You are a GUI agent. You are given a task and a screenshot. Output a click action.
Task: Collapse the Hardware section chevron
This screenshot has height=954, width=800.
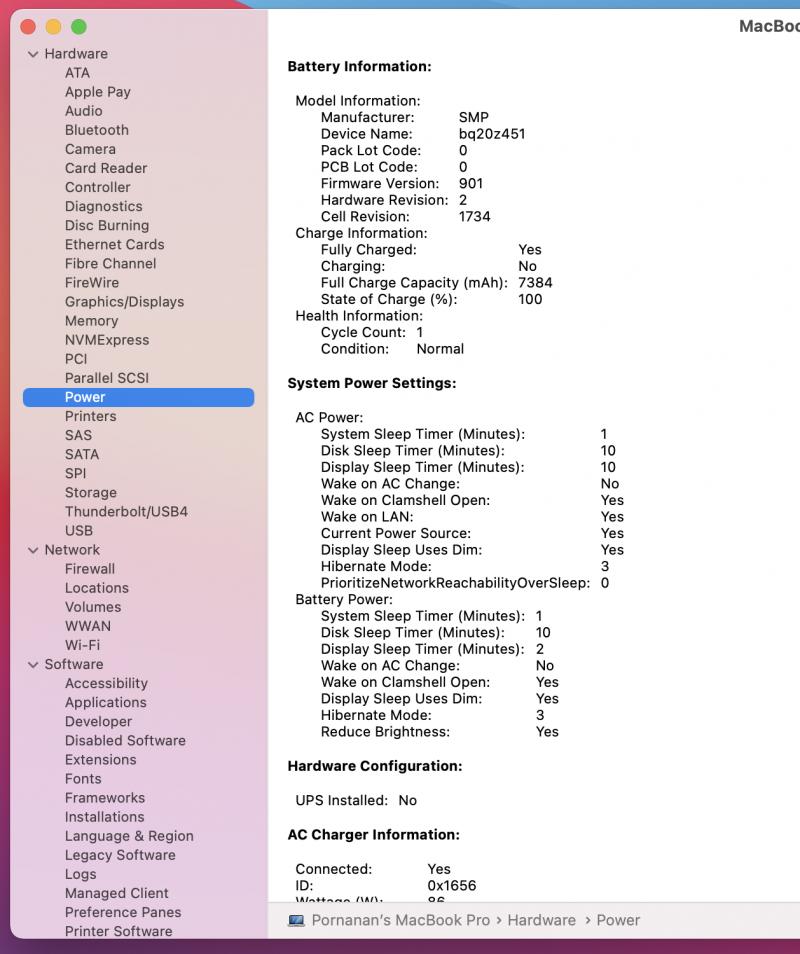(x=33, y=54)
